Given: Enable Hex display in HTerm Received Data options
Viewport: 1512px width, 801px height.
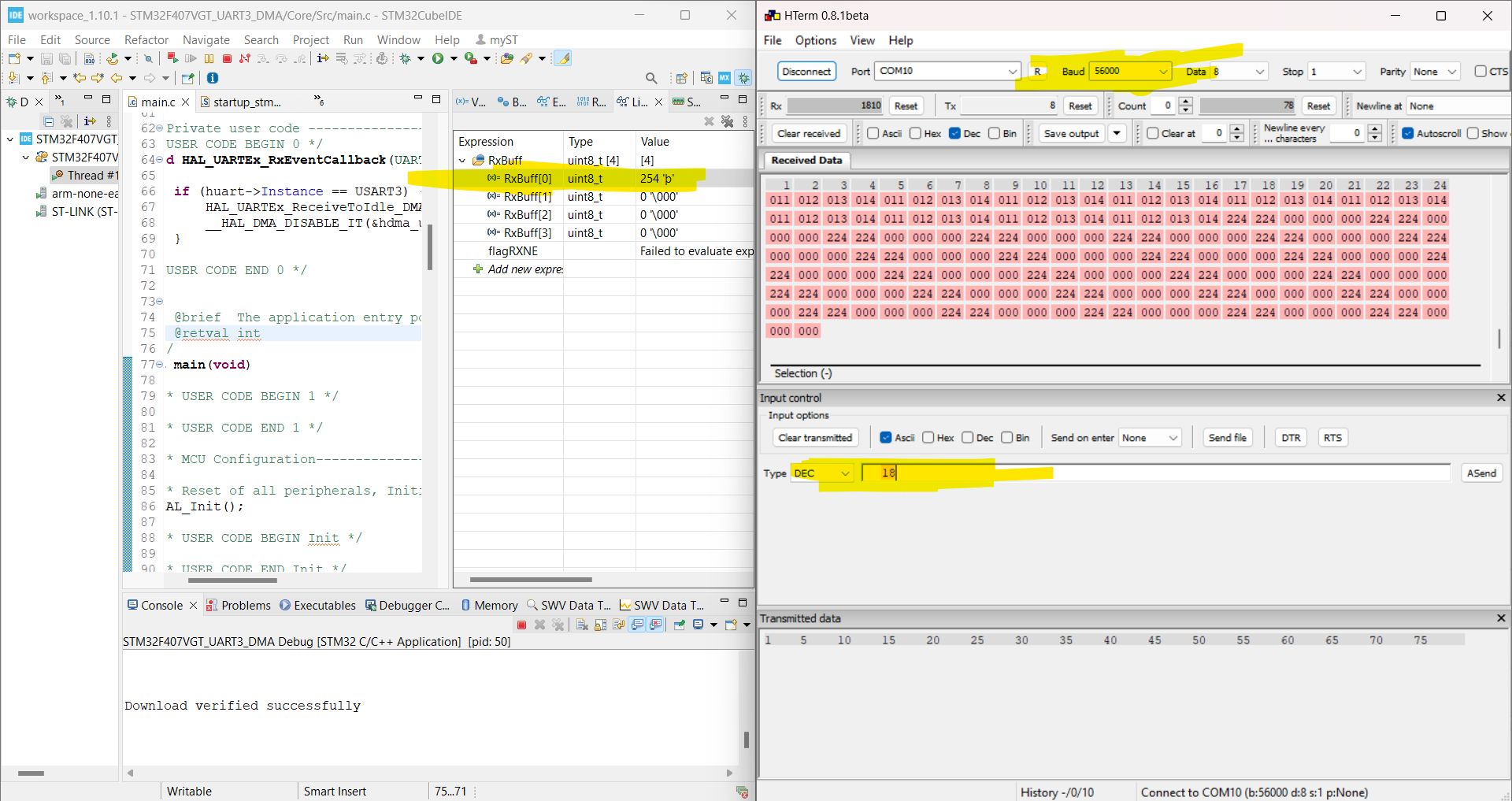Looking at the screenshot, I should click(916, 133).
